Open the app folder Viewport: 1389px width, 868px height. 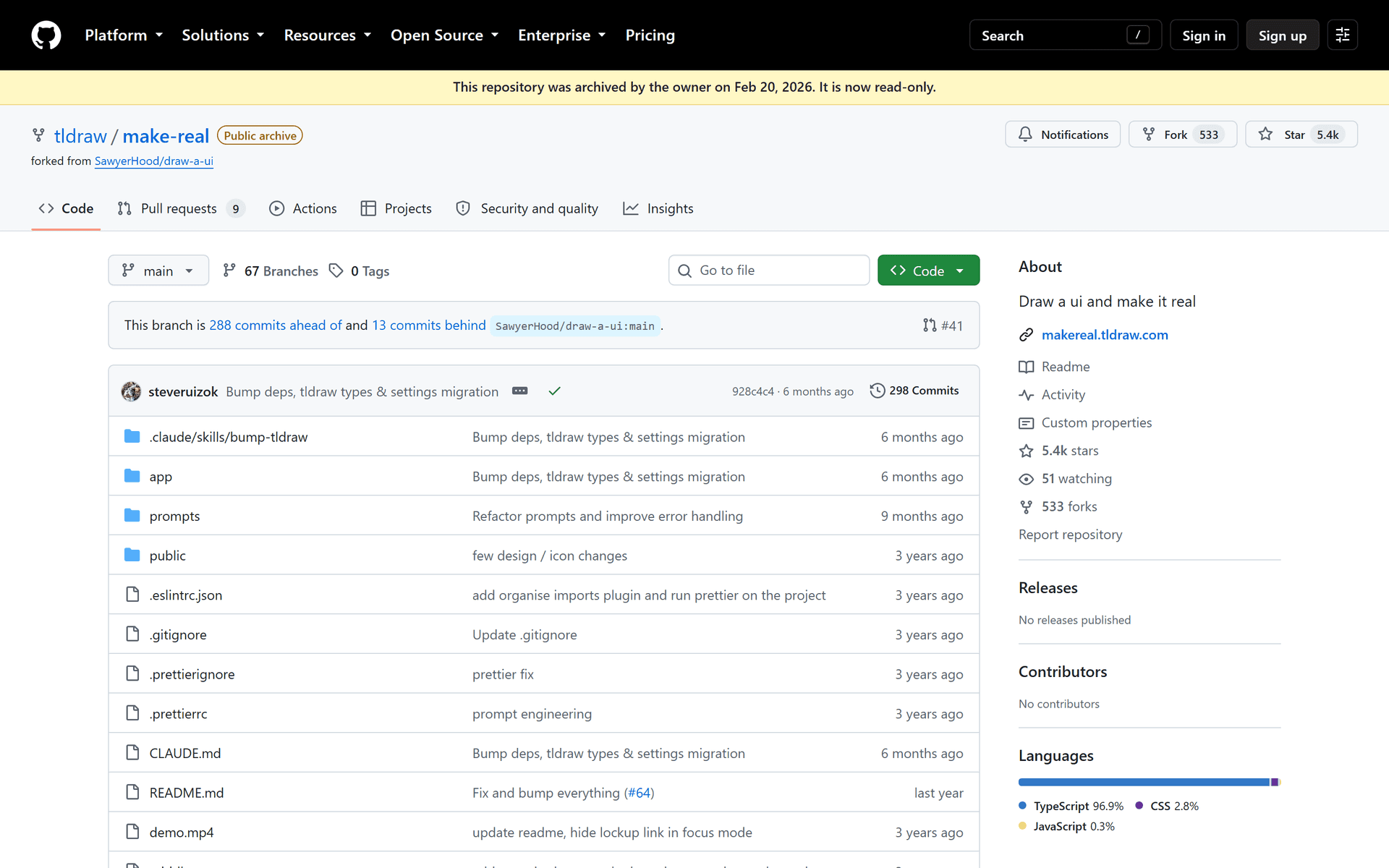point(161,477)
